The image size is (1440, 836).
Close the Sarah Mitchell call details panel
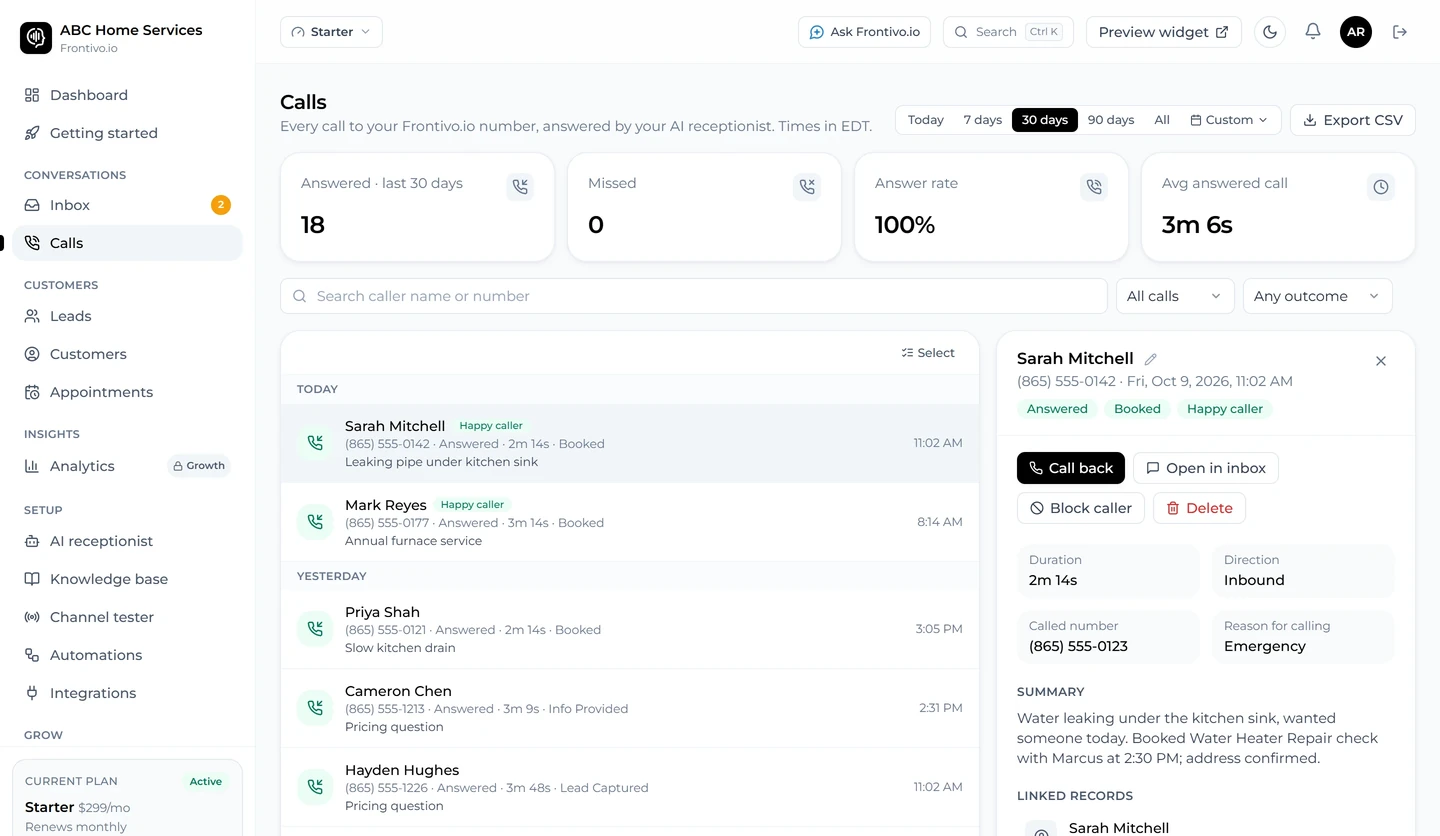point(1381,361)
